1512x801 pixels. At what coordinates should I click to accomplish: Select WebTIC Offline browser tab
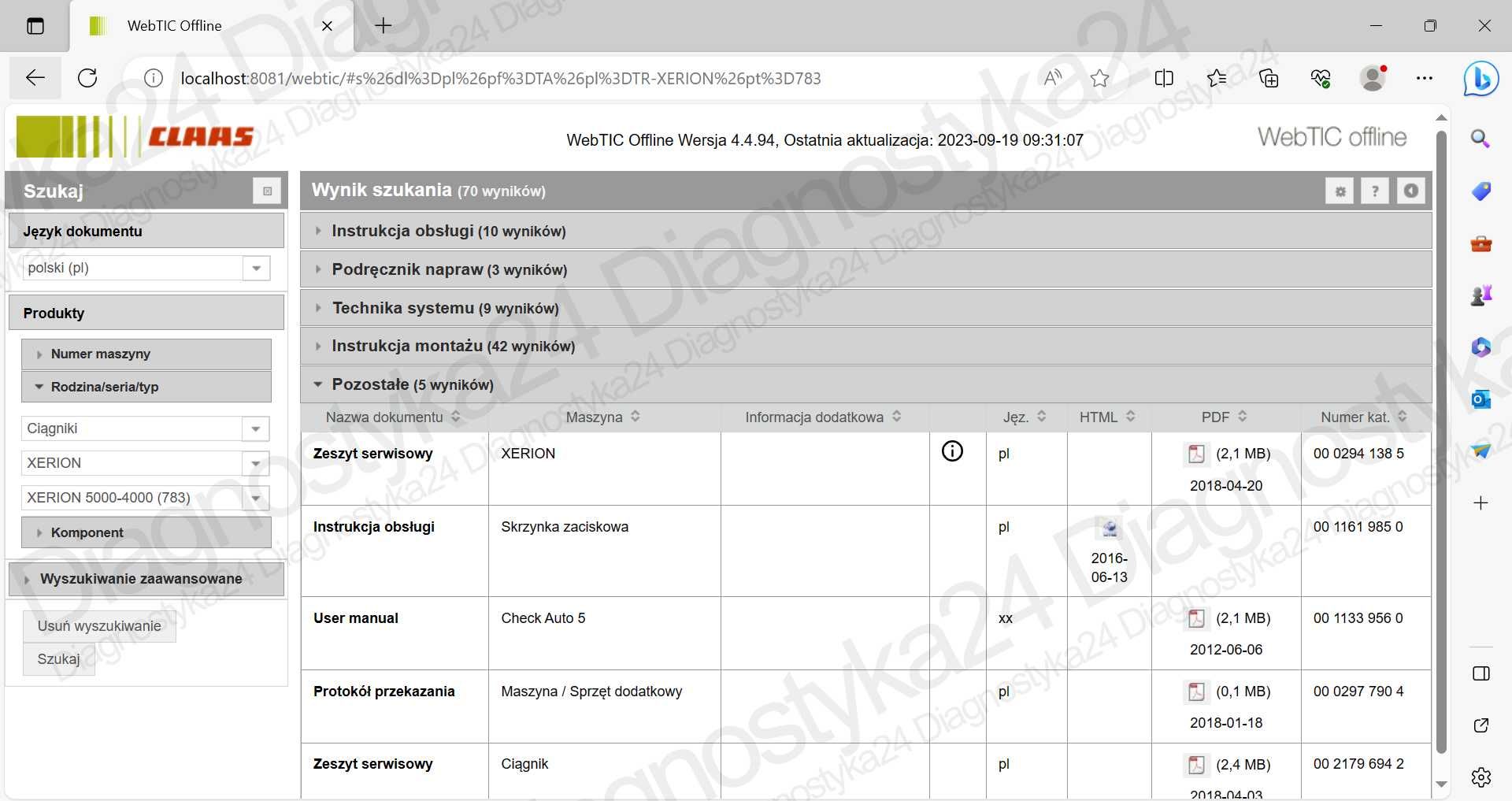pos(211,26)
